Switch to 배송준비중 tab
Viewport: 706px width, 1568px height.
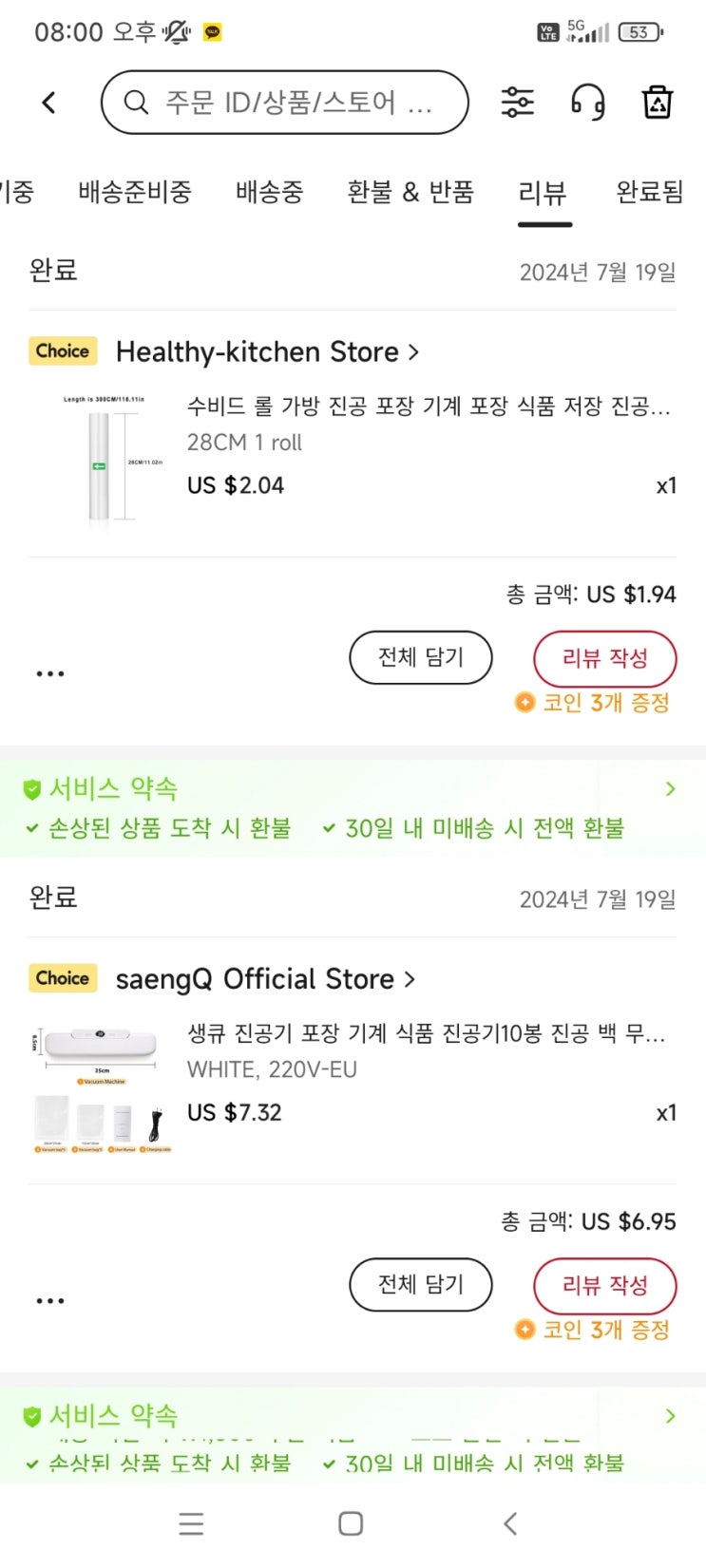(x=135, y=192)
